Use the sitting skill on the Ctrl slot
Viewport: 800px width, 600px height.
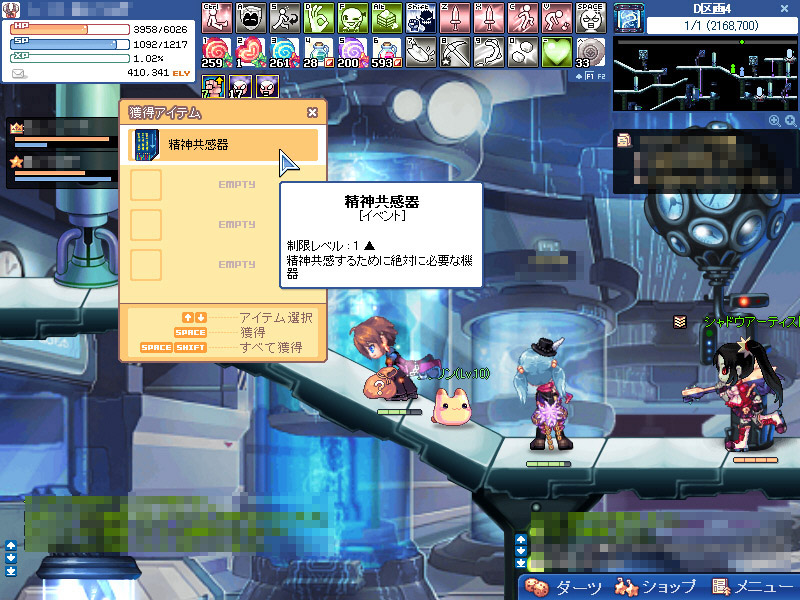[217, 18]
